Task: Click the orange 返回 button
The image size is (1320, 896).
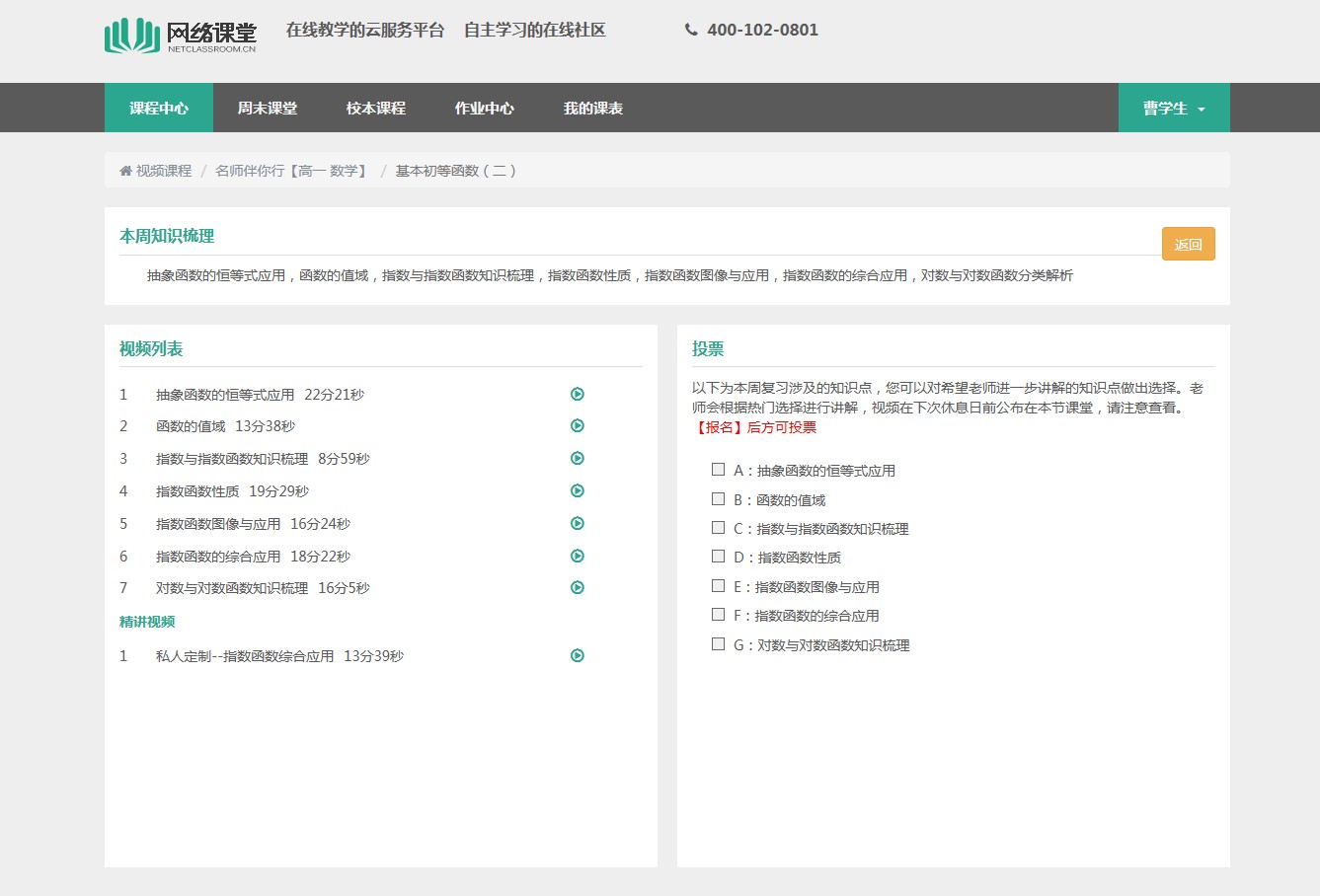Action: [x=1188, y=245]
